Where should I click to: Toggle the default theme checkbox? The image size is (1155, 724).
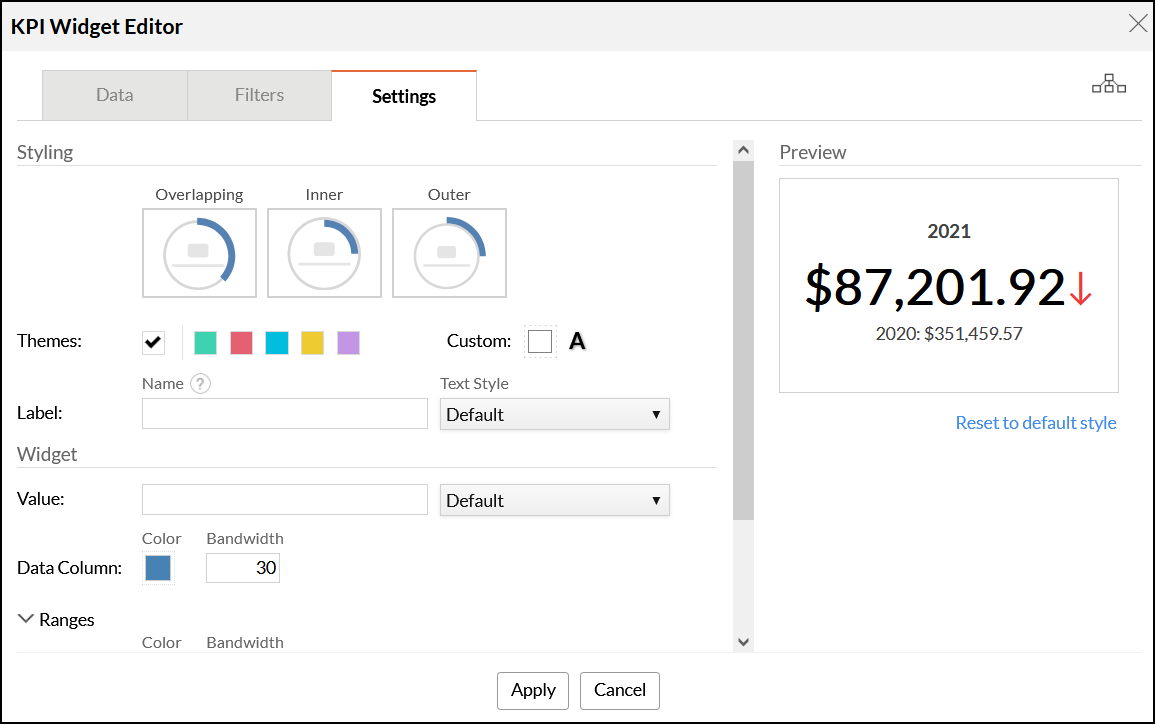click(x=153, y=342)
